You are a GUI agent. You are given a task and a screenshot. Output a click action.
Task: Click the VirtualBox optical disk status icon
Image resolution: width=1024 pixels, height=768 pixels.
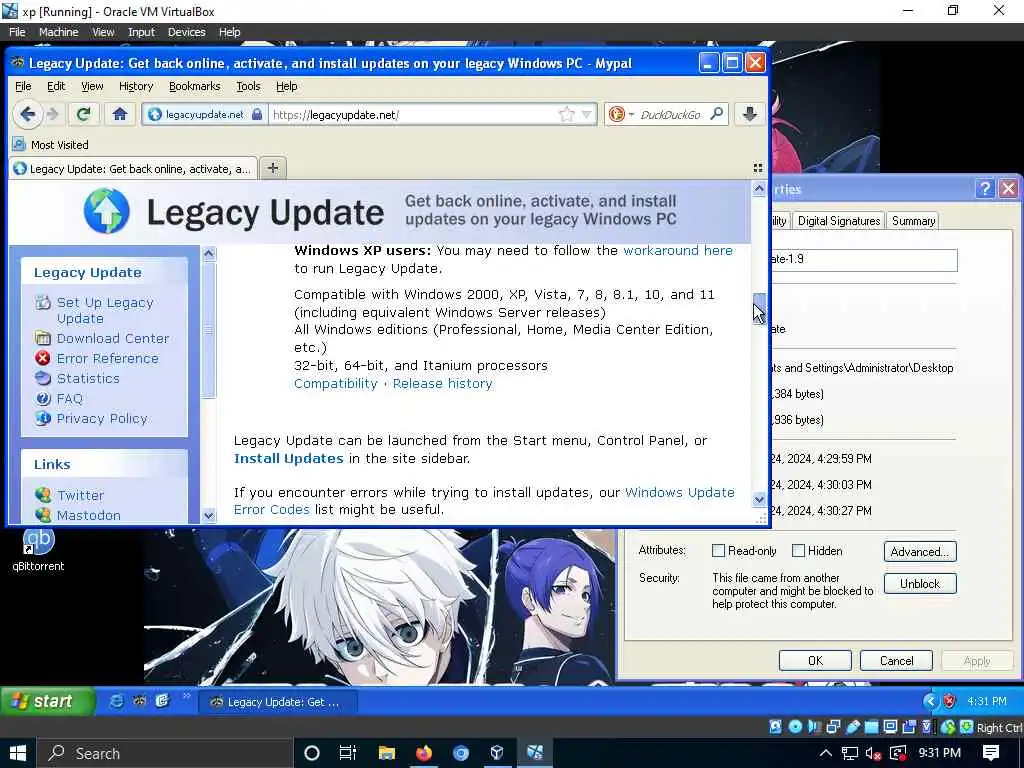tap(795, 727)
